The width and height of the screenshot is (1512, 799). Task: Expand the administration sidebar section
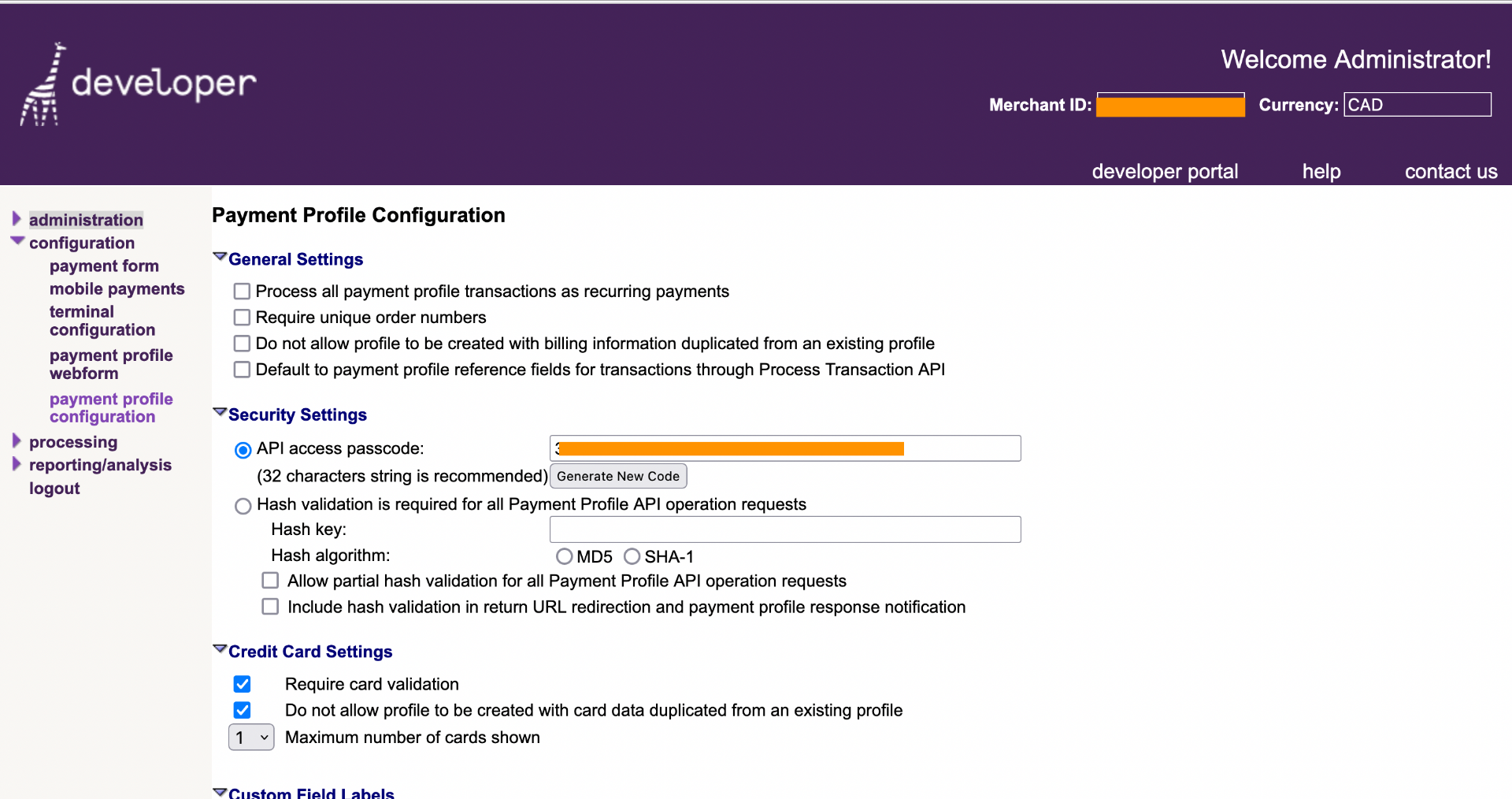pyautogui.click(x=17, y=218)
